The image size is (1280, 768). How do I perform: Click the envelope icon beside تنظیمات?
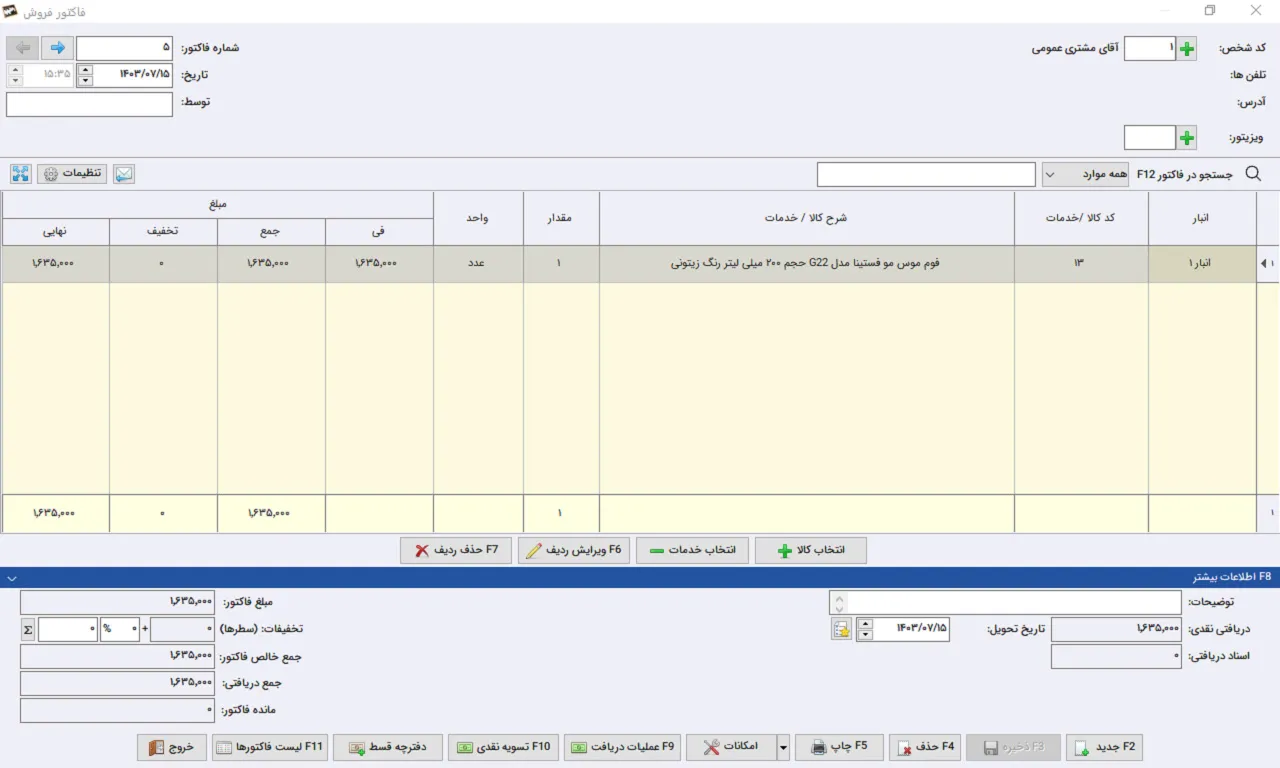(x=123, y=174)
